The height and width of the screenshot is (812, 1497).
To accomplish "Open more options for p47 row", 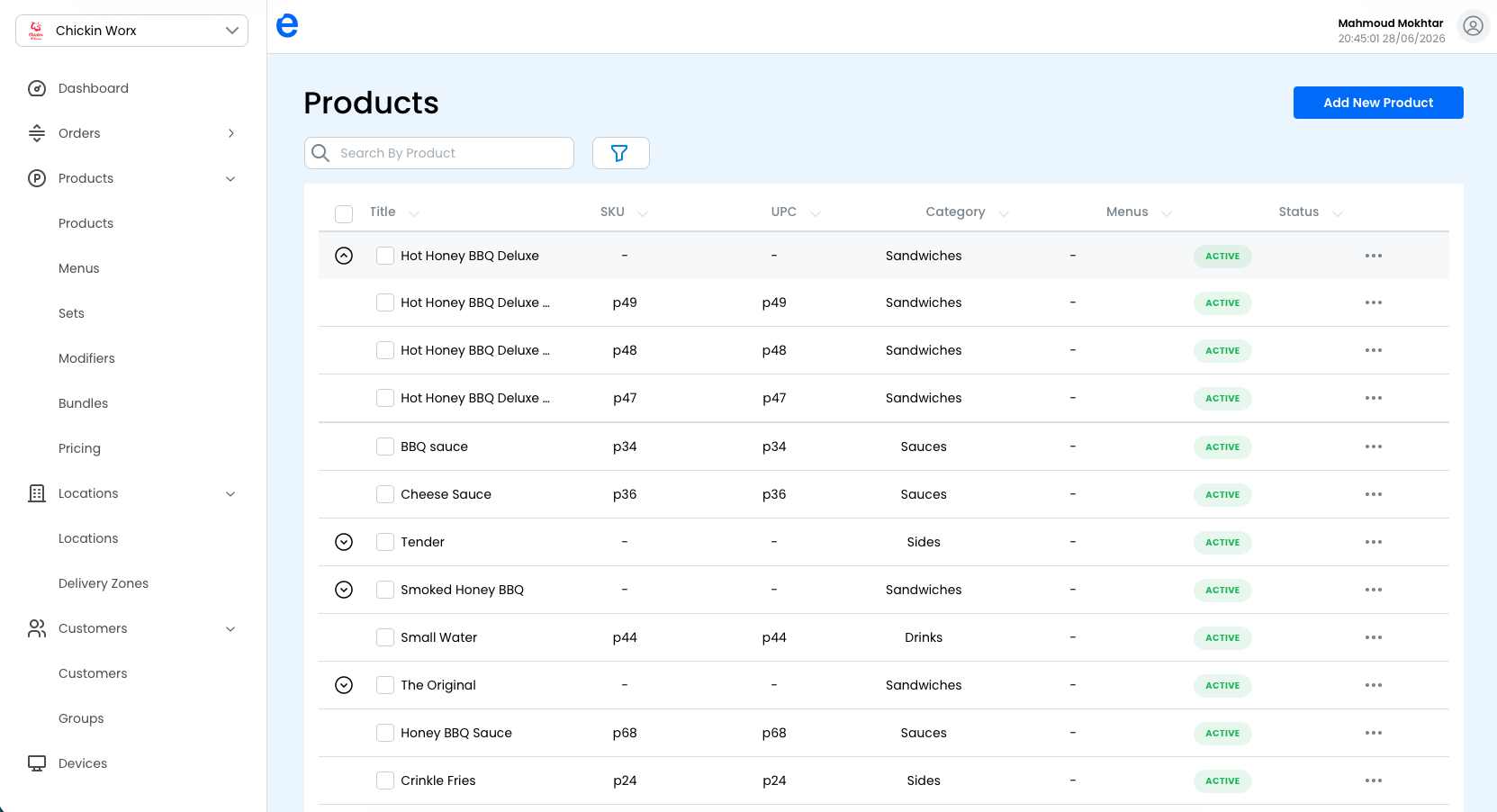I will [1374, 398].
